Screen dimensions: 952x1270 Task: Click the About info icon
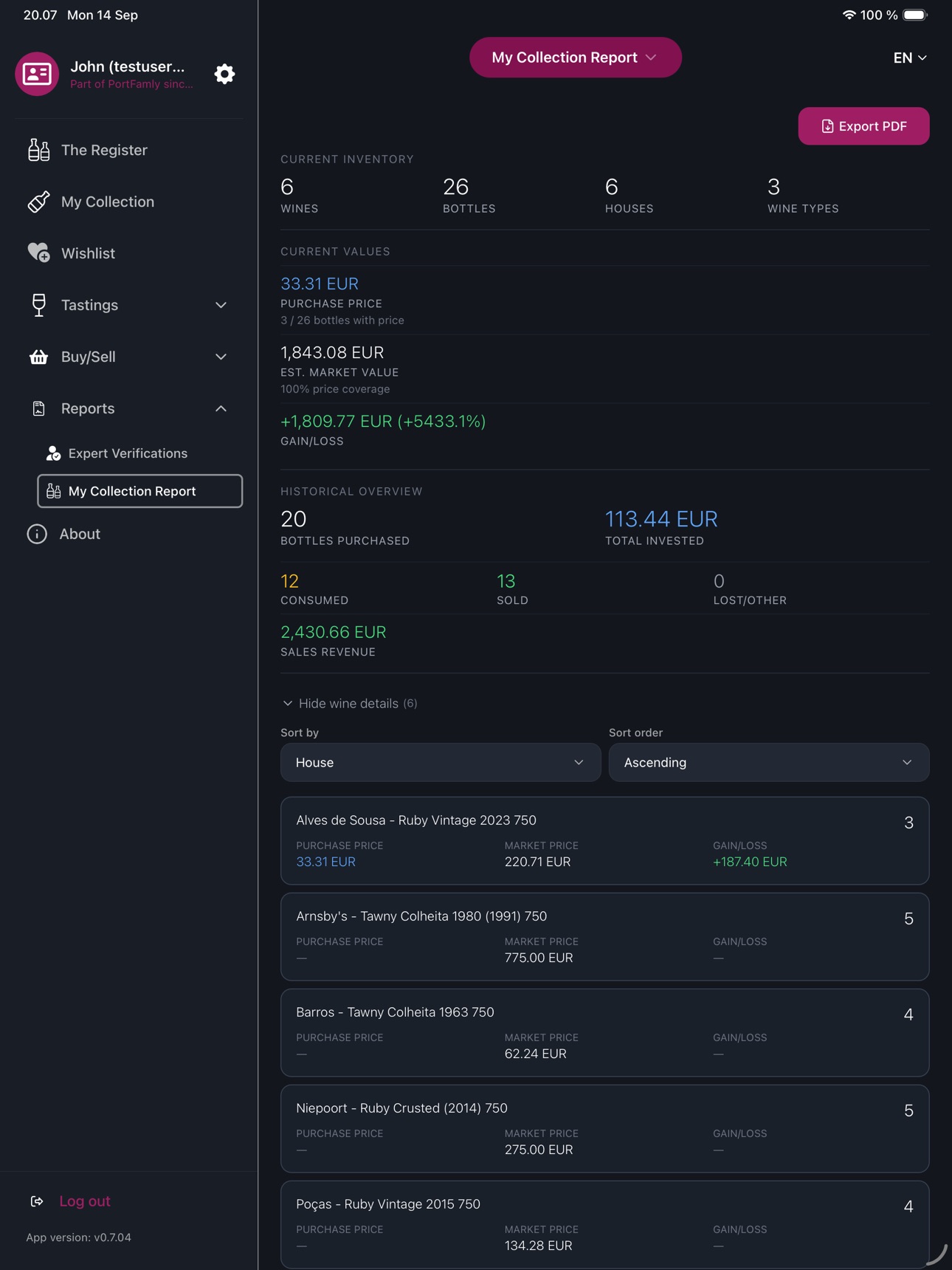[x=37, y=534]
